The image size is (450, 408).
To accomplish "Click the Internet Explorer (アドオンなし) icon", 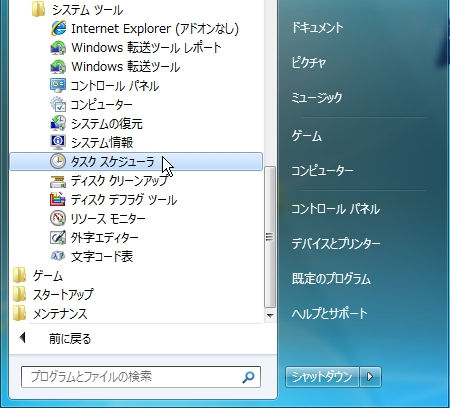I will (x=58, y=28).
